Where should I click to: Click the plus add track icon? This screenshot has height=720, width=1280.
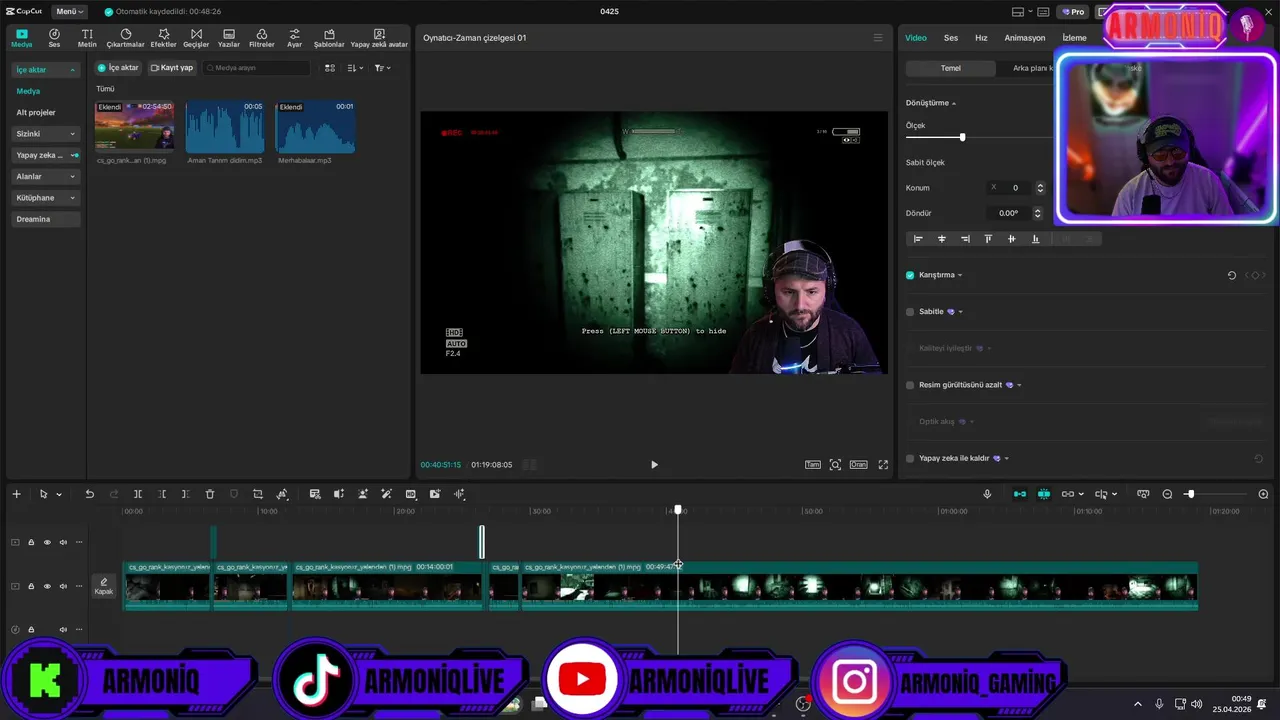coord(16,494)
